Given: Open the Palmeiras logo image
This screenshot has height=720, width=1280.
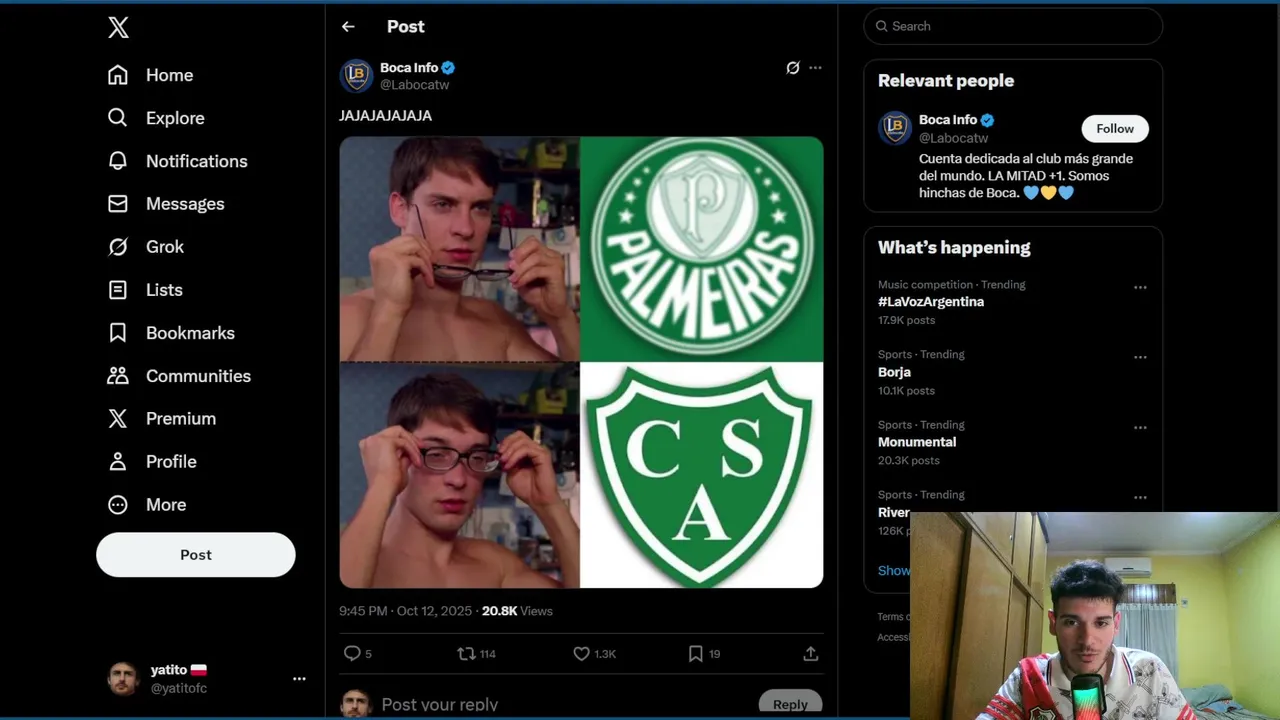Looking at the screenshot, I should tap(701, 249).
